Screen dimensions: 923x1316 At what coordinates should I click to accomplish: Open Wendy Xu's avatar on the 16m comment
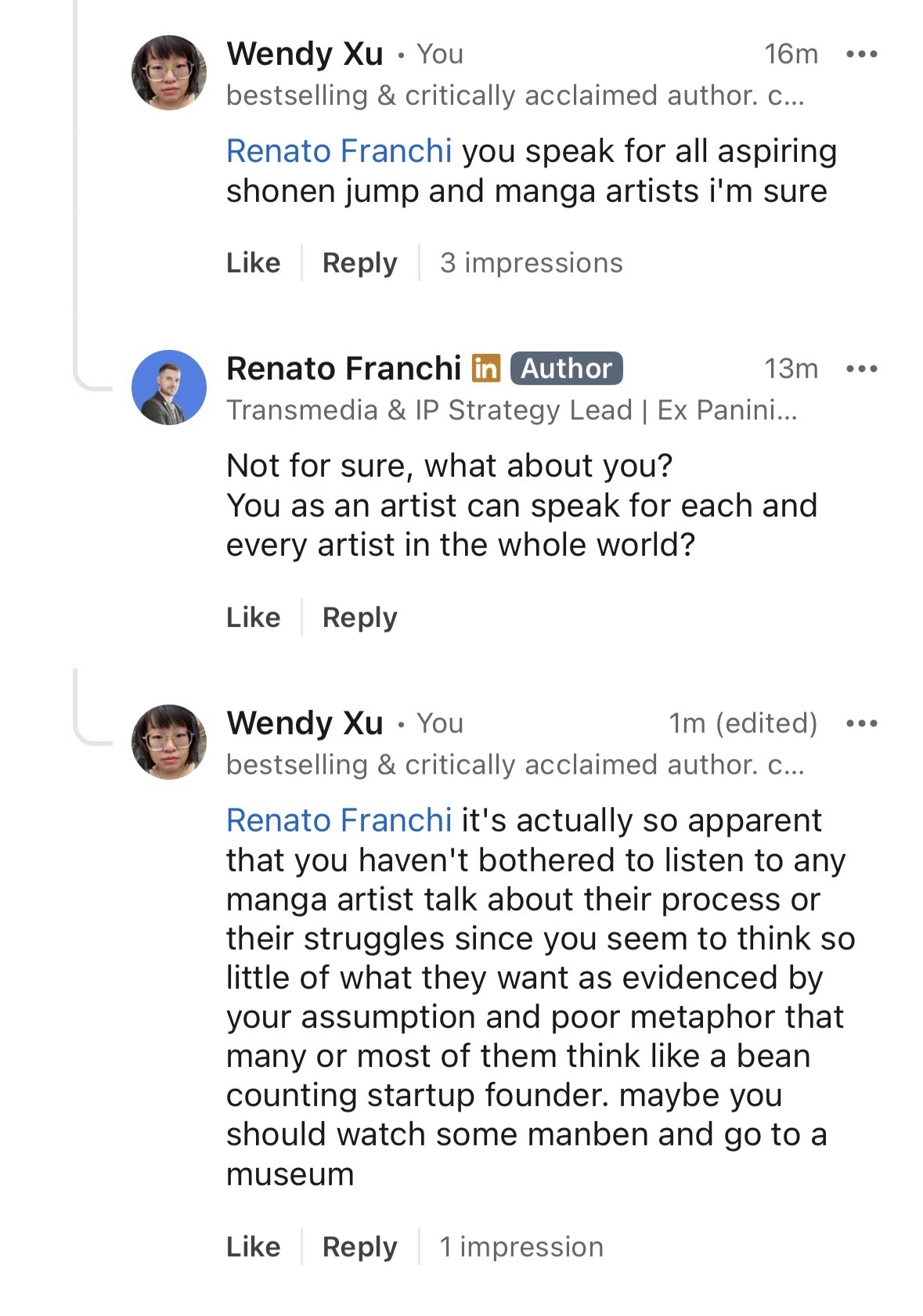pyautogui.click(x=169, y=73)
